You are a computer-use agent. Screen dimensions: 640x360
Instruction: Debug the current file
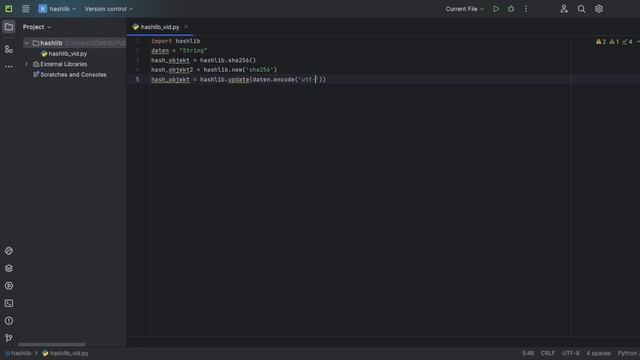click(511, 9)
